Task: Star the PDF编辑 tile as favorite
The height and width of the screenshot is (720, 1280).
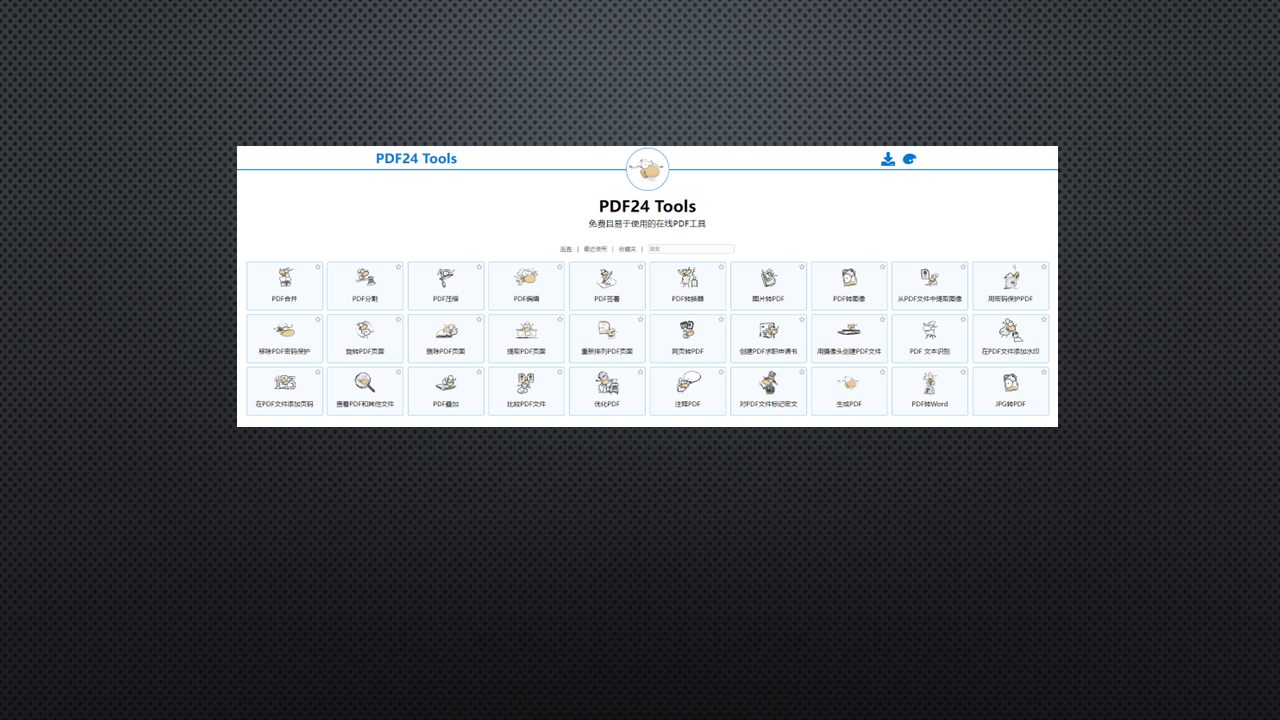Action: pos(560,267)
